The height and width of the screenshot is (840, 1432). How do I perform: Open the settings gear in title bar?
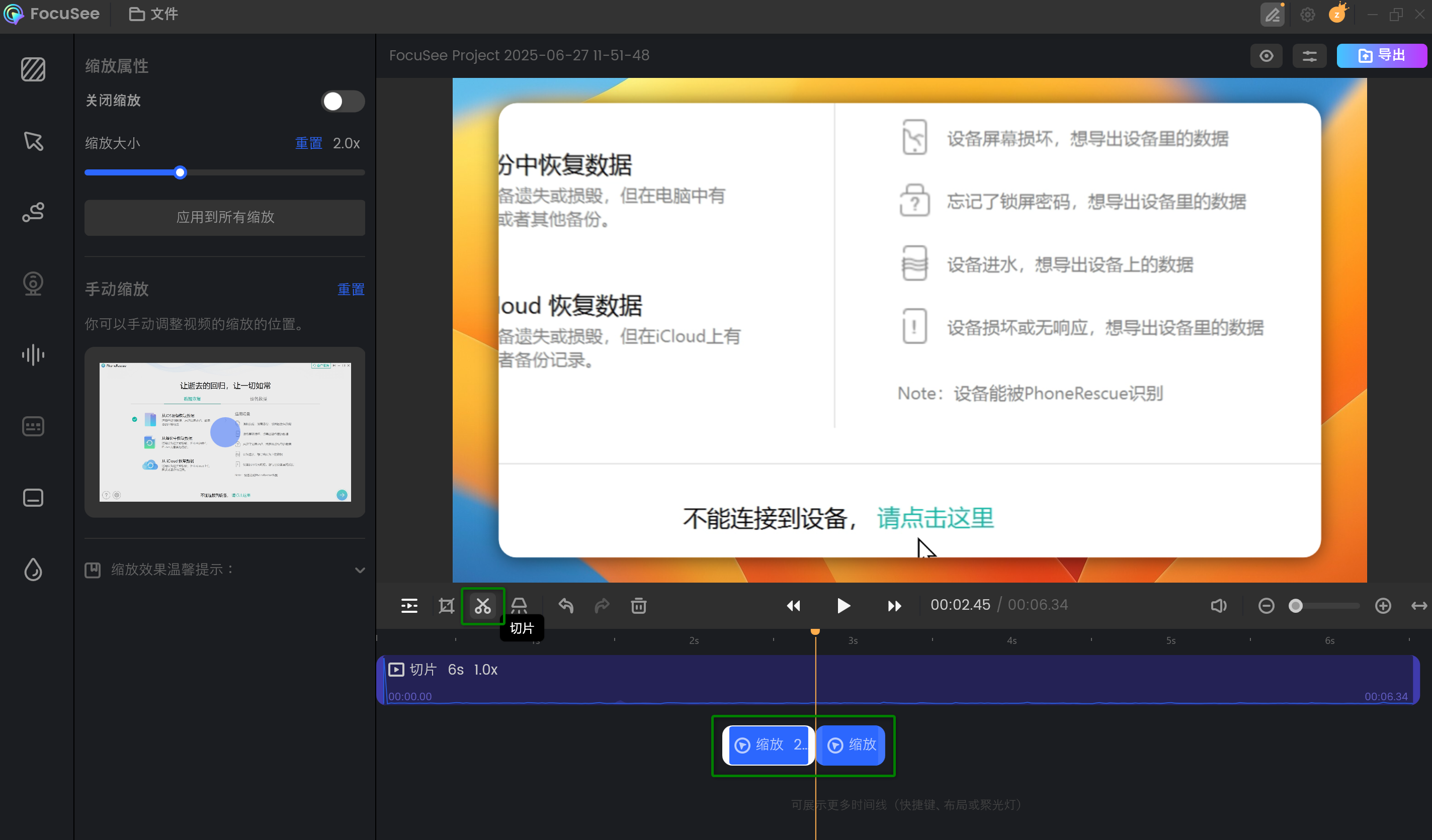(x=1308, y=14)
